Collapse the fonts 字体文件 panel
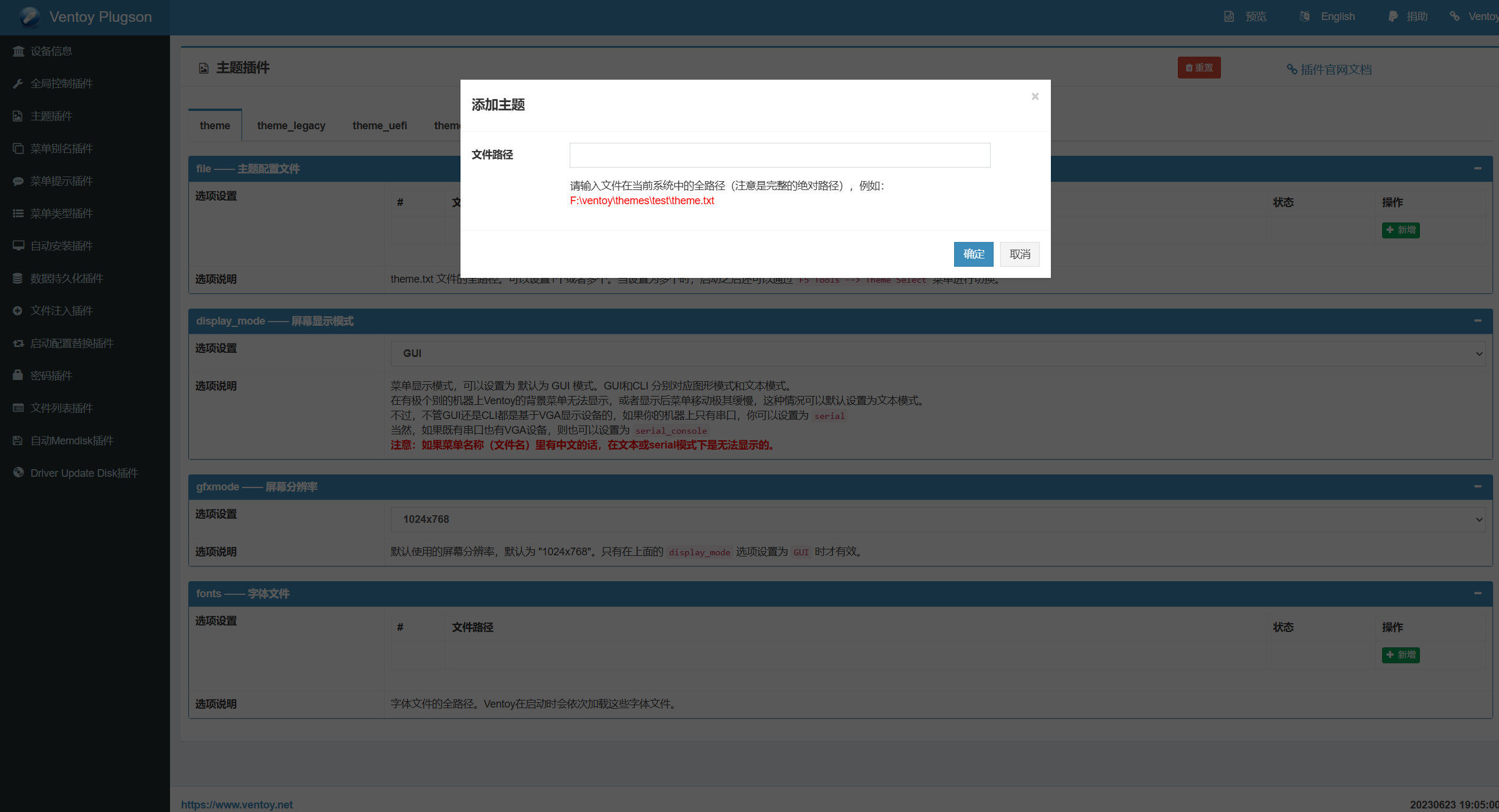The height and width of the screenshot is (812, 1499). (1478, 593)
